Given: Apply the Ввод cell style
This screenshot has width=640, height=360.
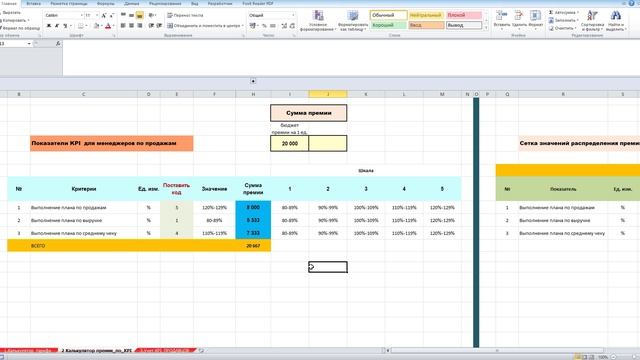Looking at the screenshot, I should pos(426,25).
